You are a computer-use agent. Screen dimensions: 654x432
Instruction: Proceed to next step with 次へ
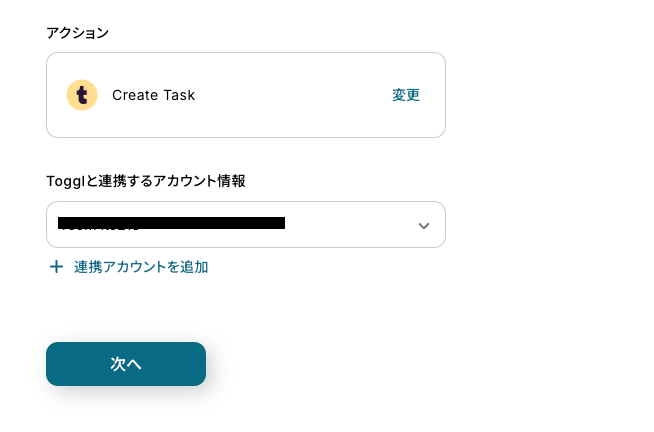click(x=126, y=364)
